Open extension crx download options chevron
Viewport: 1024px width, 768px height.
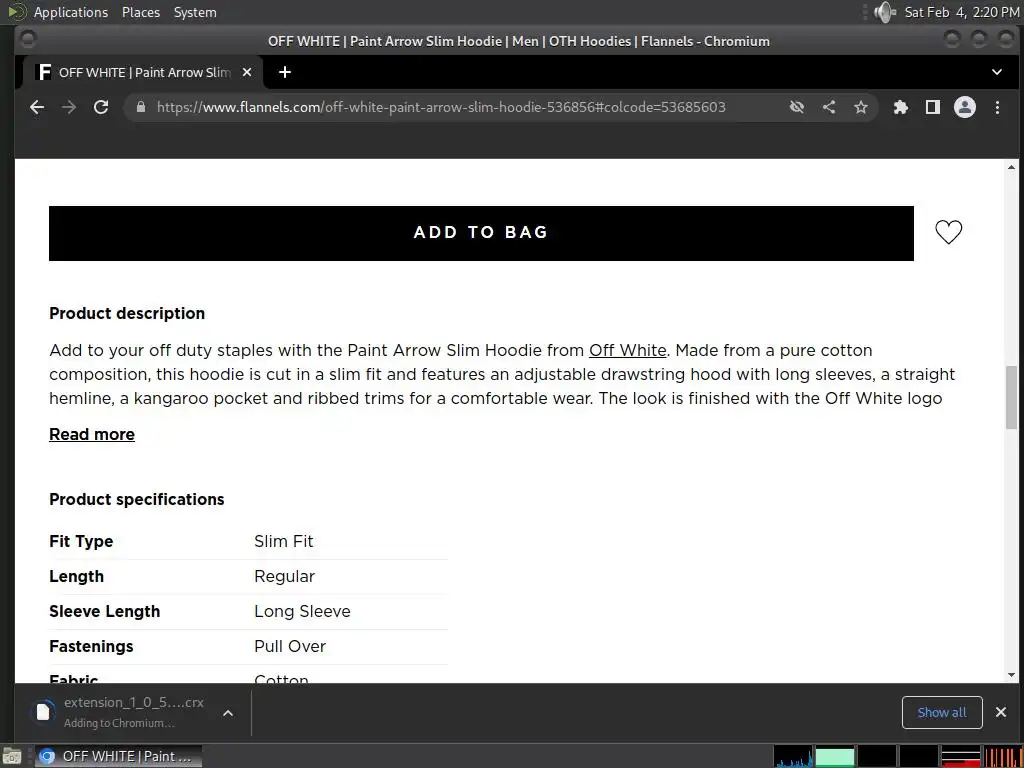coord(228,713)
